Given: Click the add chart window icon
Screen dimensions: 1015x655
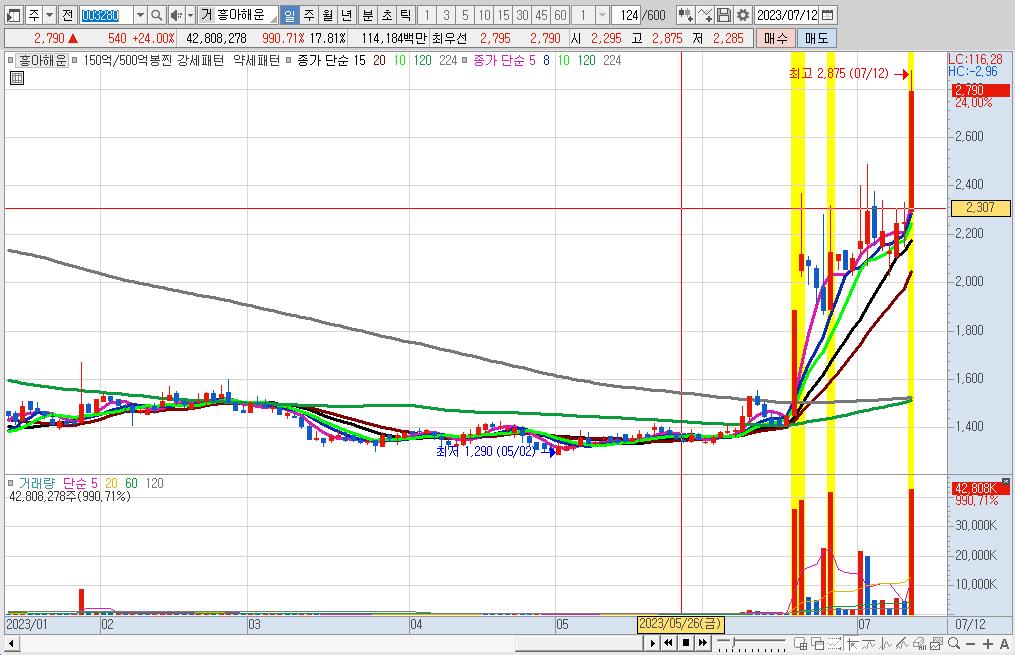Looking at the screenshot, I should tap(800, 643).
